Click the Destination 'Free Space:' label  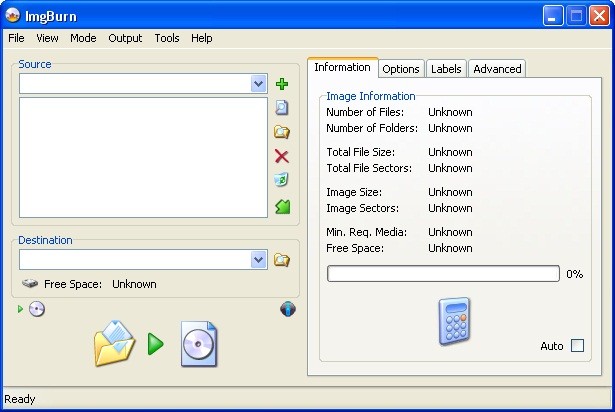(x=73, y=284)
